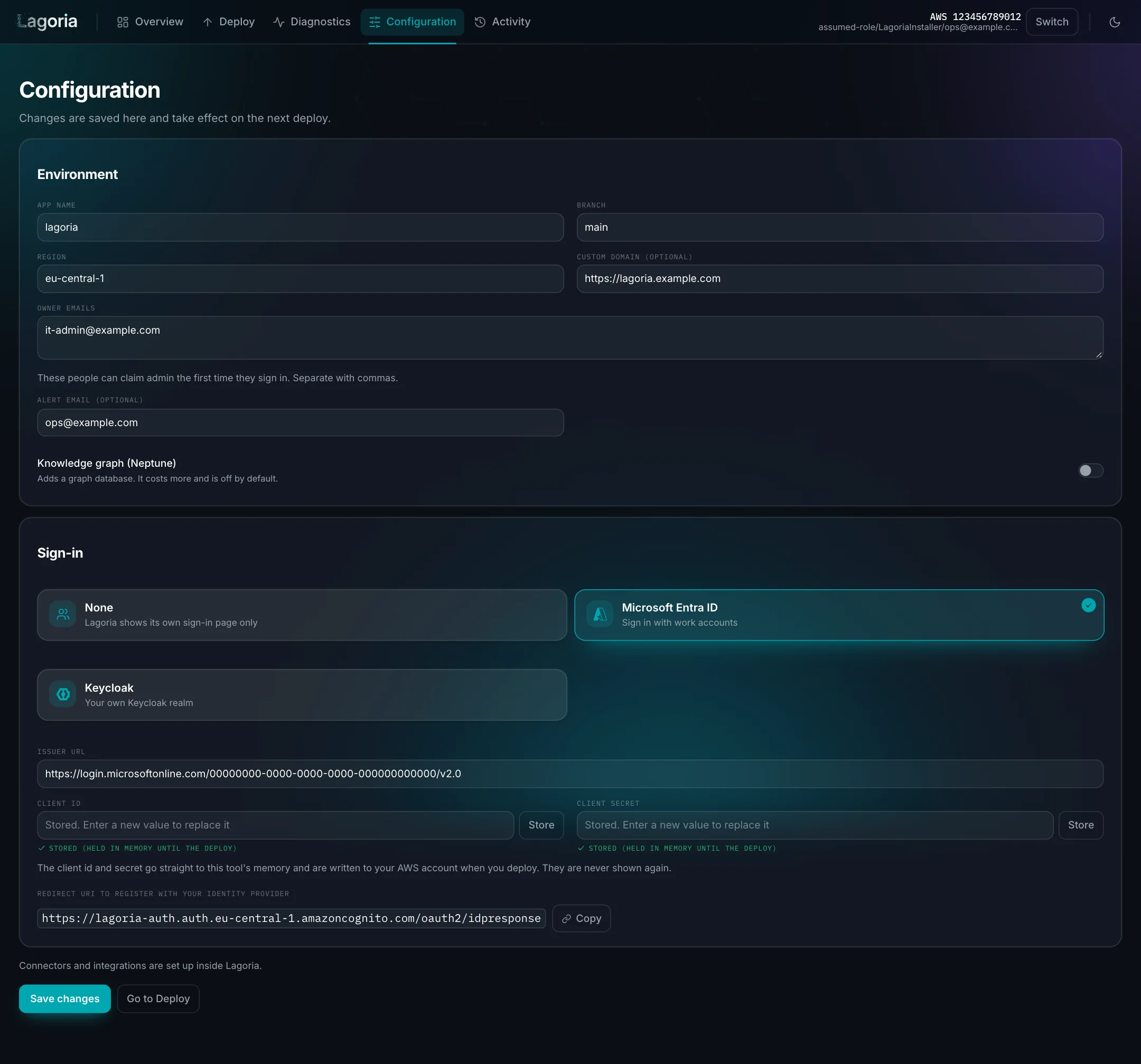
Task: Click the Lagoria logo
Action: click(x=47, y=22)
